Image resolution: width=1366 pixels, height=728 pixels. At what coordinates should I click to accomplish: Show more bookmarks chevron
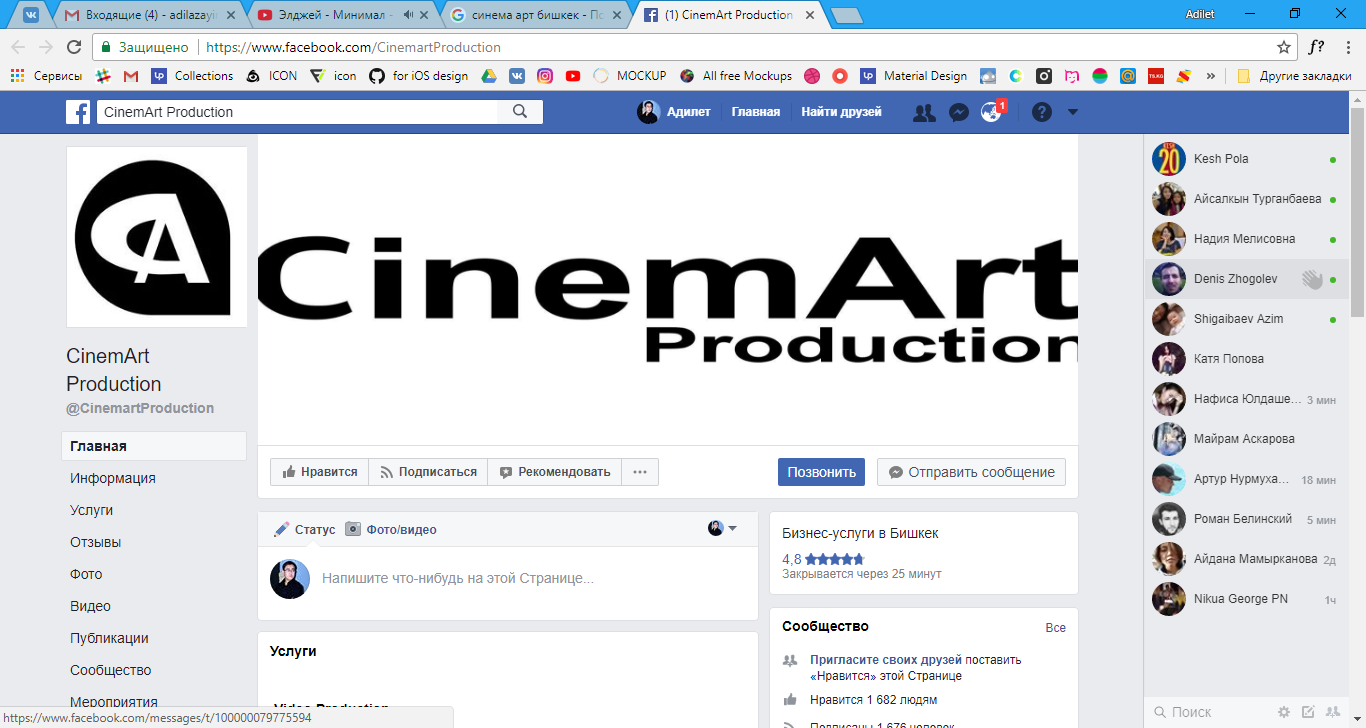1211,76
